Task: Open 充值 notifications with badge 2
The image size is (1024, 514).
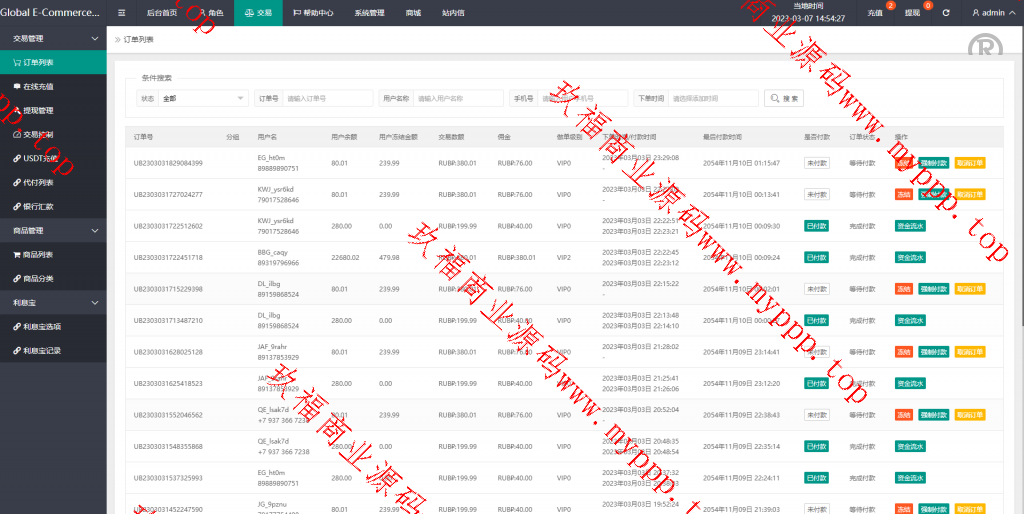Action: tap(876, 13)
